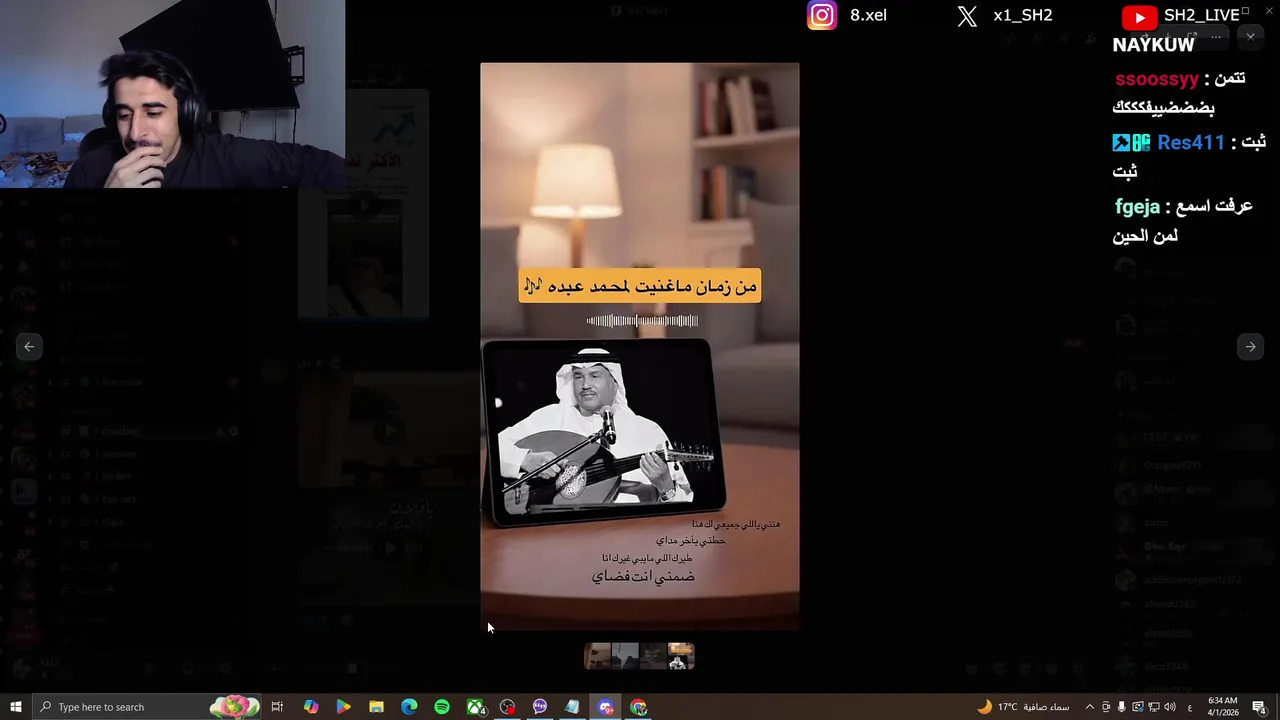1280x720 pixels.
Task: Show hidden system tray icons
Action: tap(1090, 707)
